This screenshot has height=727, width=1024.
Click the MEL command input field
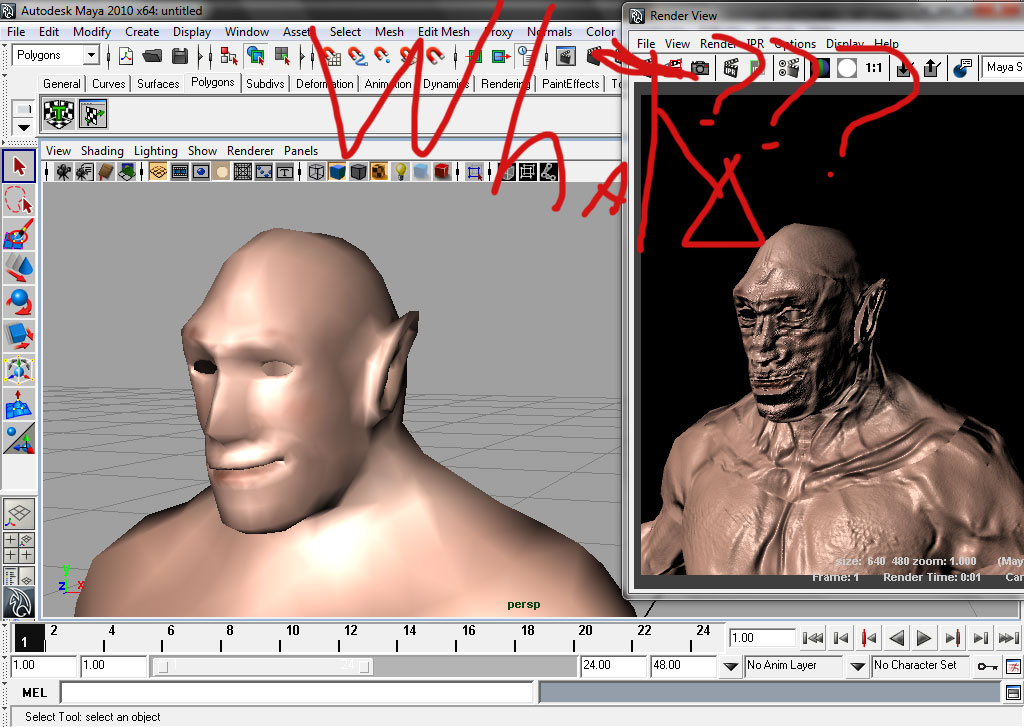click(297, 692)
